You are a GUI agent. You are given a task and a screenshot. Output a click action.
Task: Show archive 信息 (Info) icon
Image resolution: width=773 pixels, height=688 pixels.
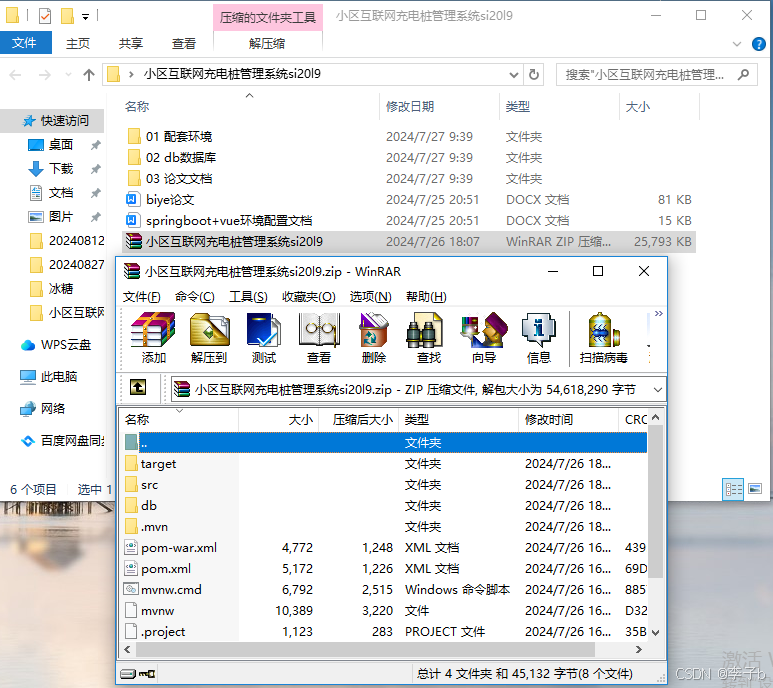point(538,338)
